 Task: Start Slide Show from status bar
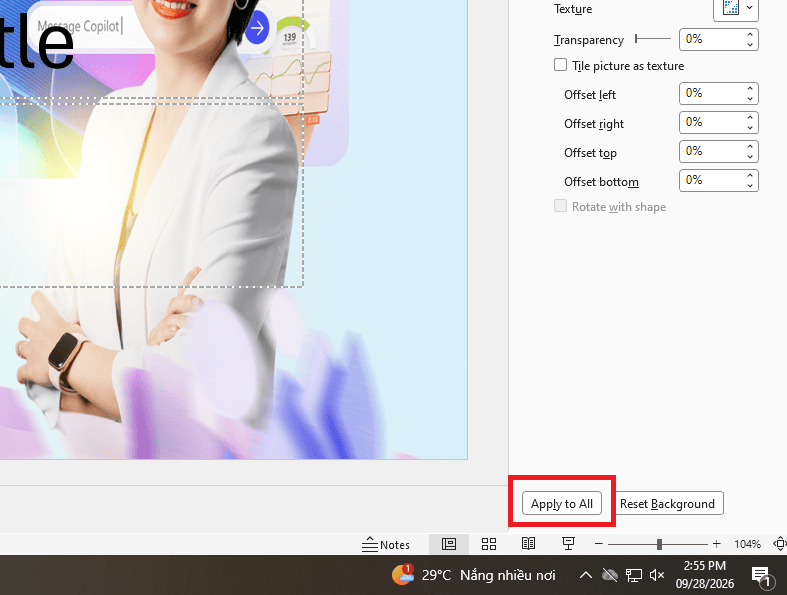[568, 544]
